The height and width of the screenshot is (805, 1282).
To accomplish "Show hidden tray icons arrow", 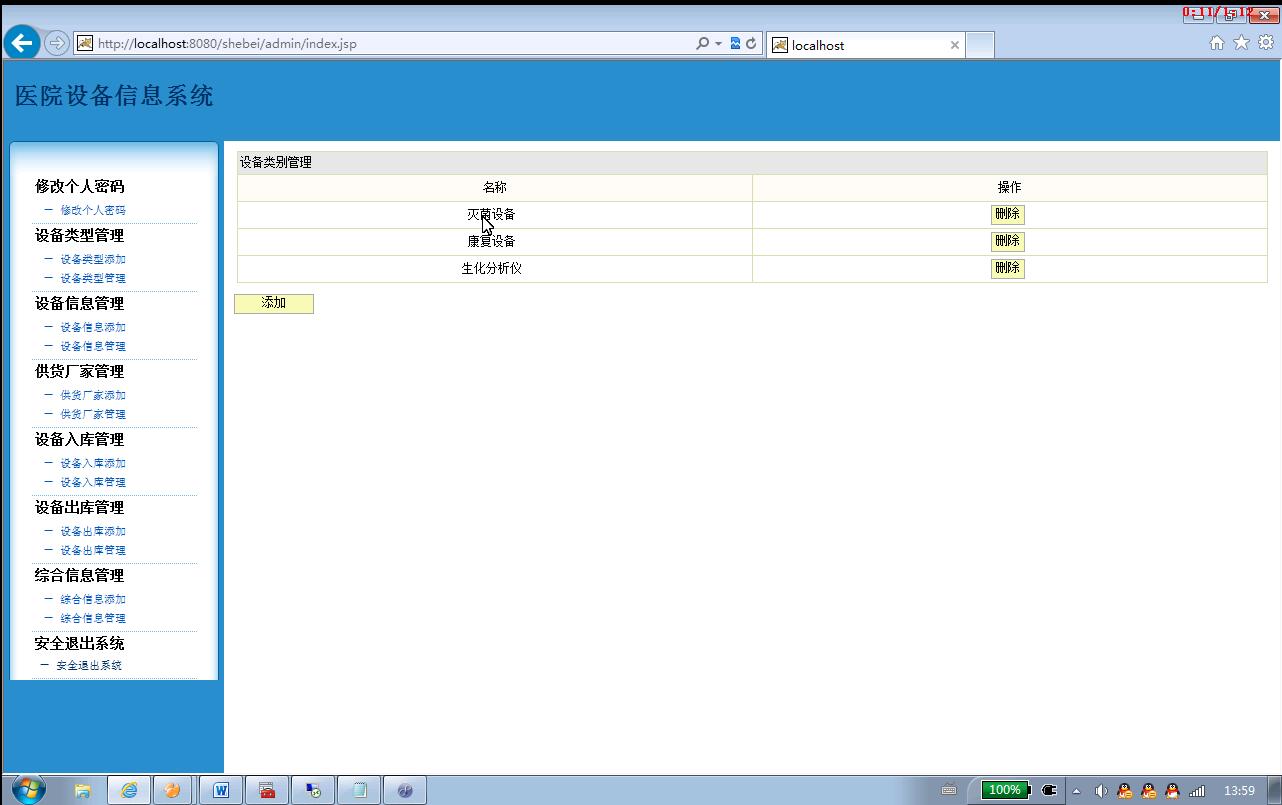I will point(1077,790).
